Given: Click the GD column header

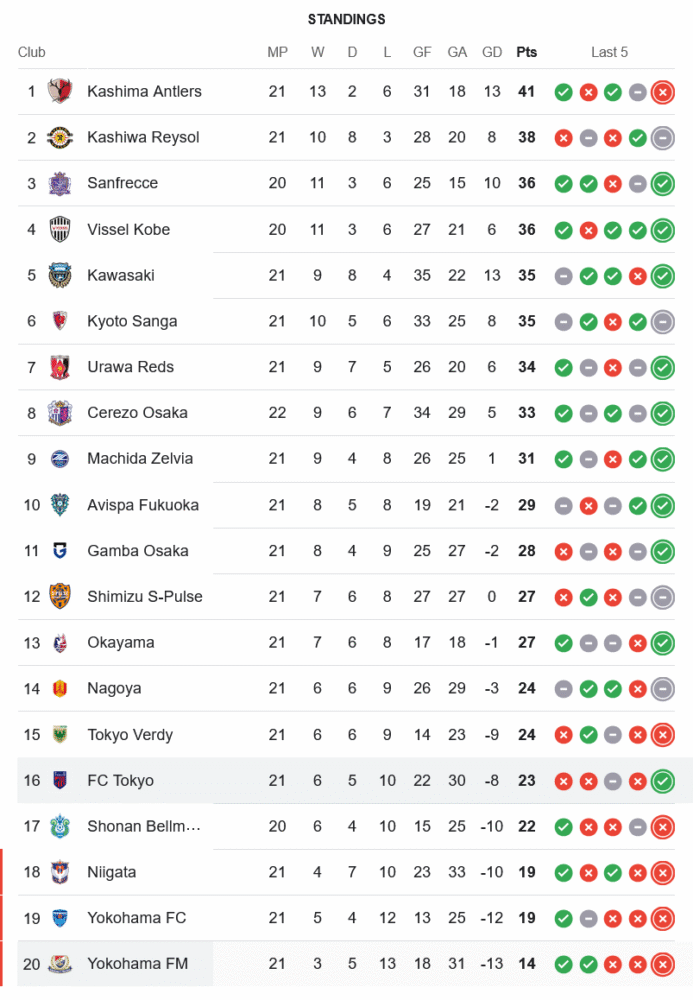Looking at the screenshot, I should (x=492, y=52).
